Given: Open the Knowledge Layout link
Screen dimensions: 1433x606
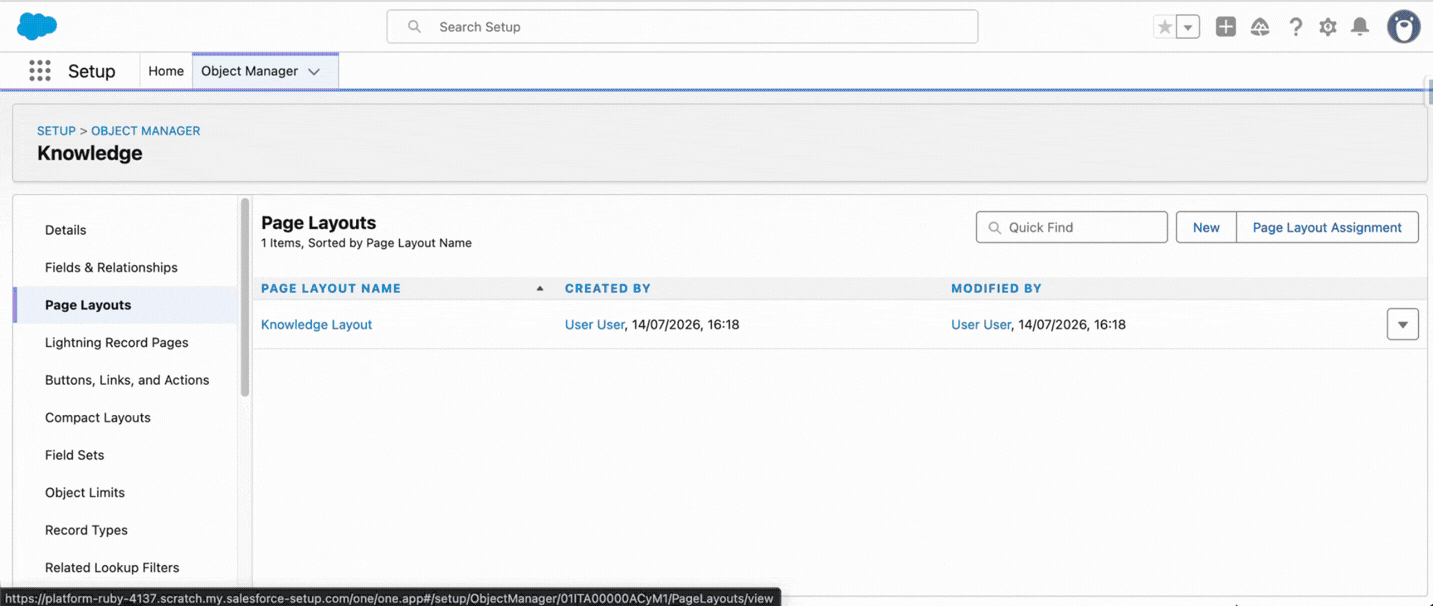Looking at the screenshot, I should (316, 324).
